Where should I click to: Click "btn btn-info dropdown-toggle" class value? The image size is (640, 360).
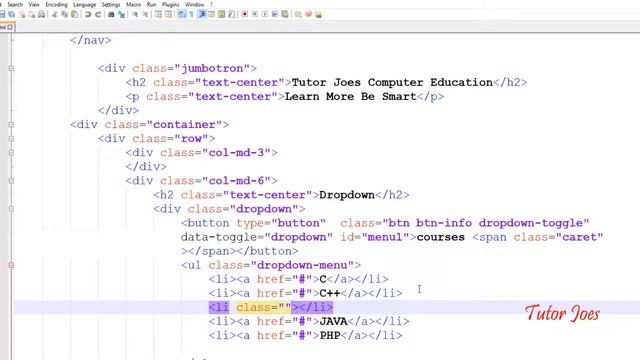(x=486, y=223)
